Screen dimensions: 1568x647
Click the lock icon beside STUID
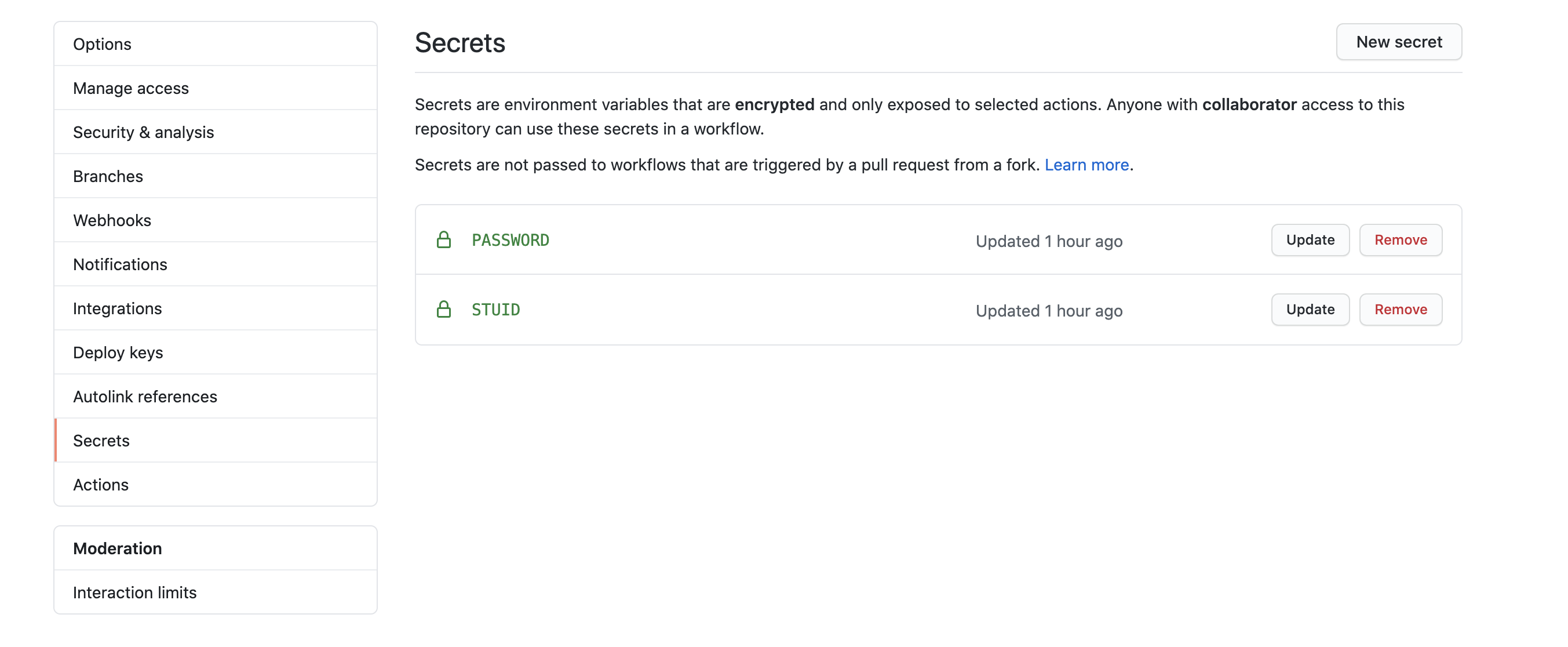click(444, 310)
